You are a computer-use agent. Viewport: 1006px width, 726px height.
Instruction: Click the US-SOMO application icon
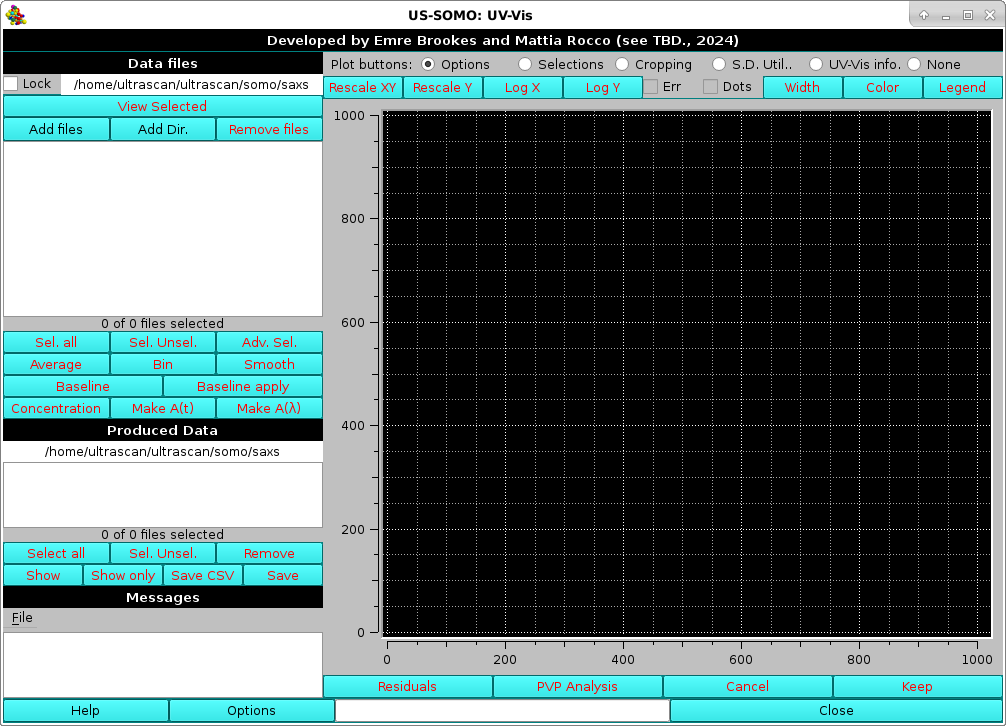coord(15,14)
